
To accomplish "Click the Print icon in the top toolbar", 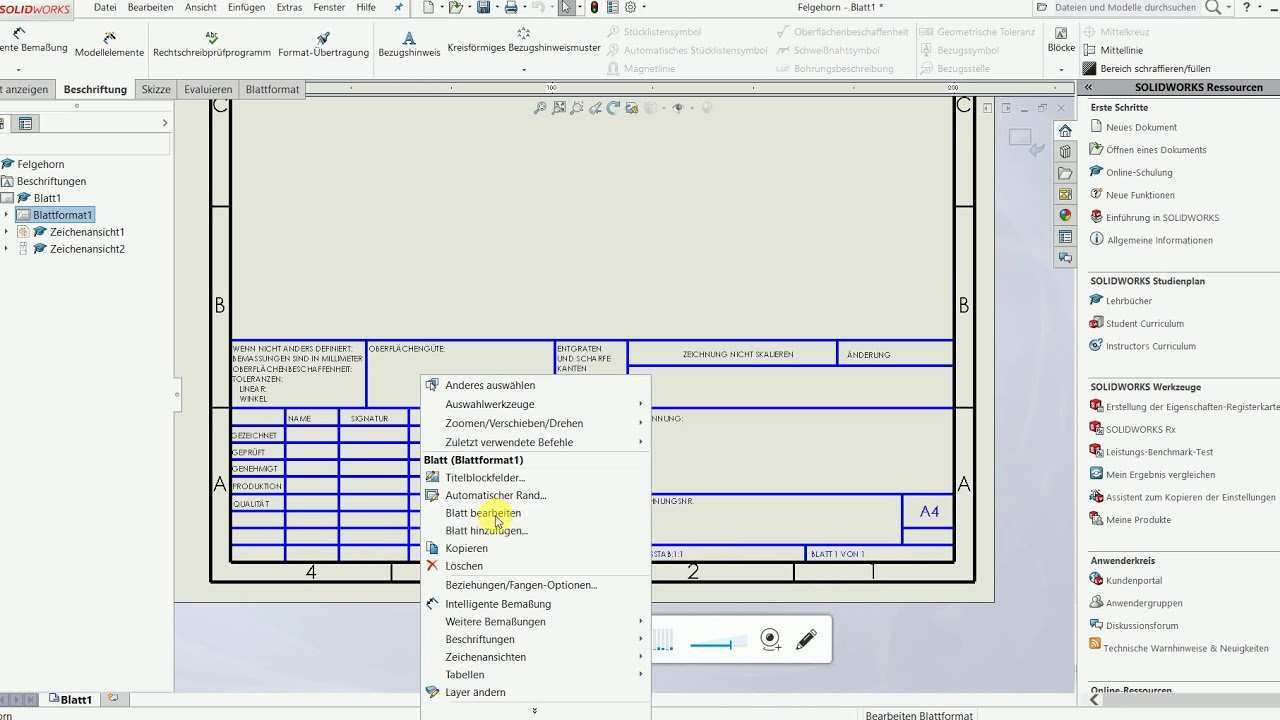I will point(511,8).
